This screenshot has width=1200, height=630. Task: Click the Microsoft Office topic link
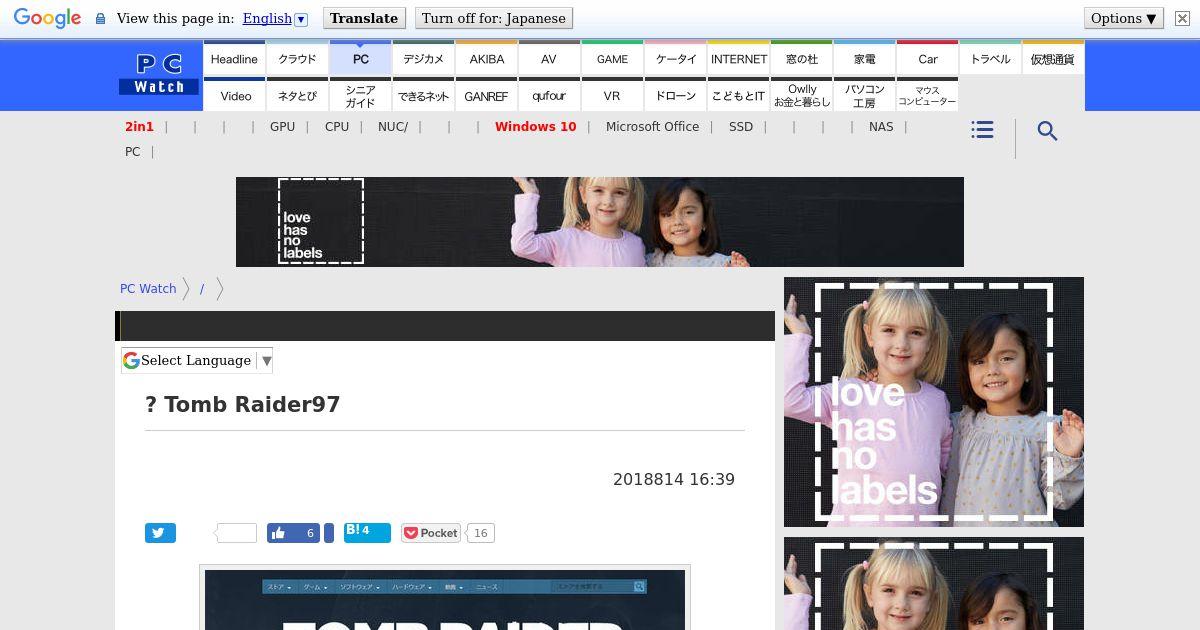pyautogui.click(x=652, y=126)
